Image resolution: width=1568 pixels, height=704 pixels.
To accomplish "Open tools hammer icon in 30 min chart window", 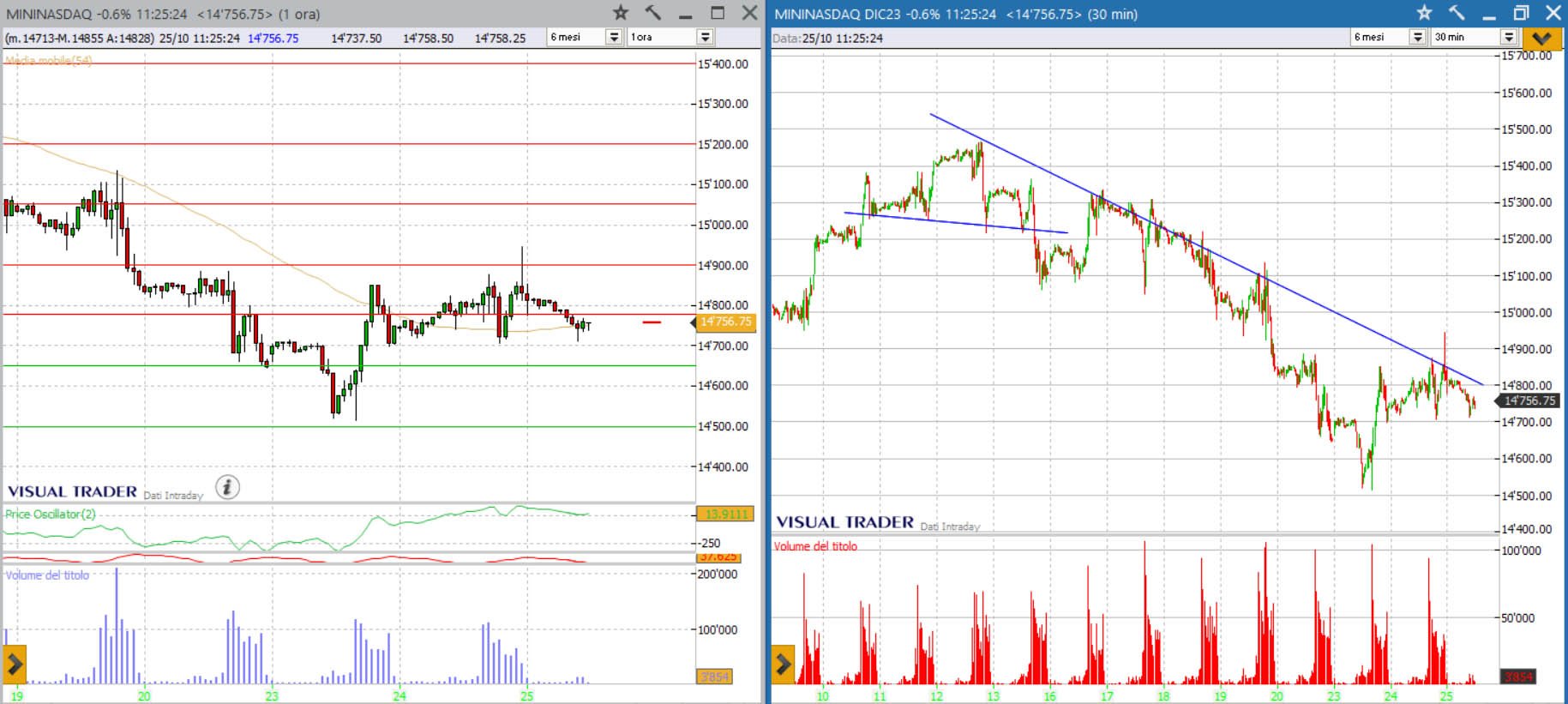I will coord(1457,13).
